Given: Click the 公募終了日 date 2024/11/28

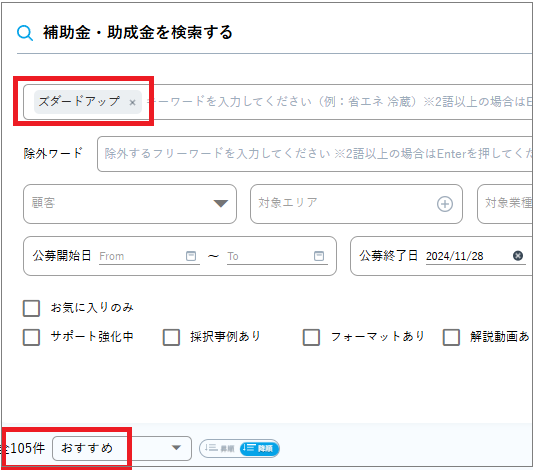Looking at the screenshot, I should [x=454, y=256].
